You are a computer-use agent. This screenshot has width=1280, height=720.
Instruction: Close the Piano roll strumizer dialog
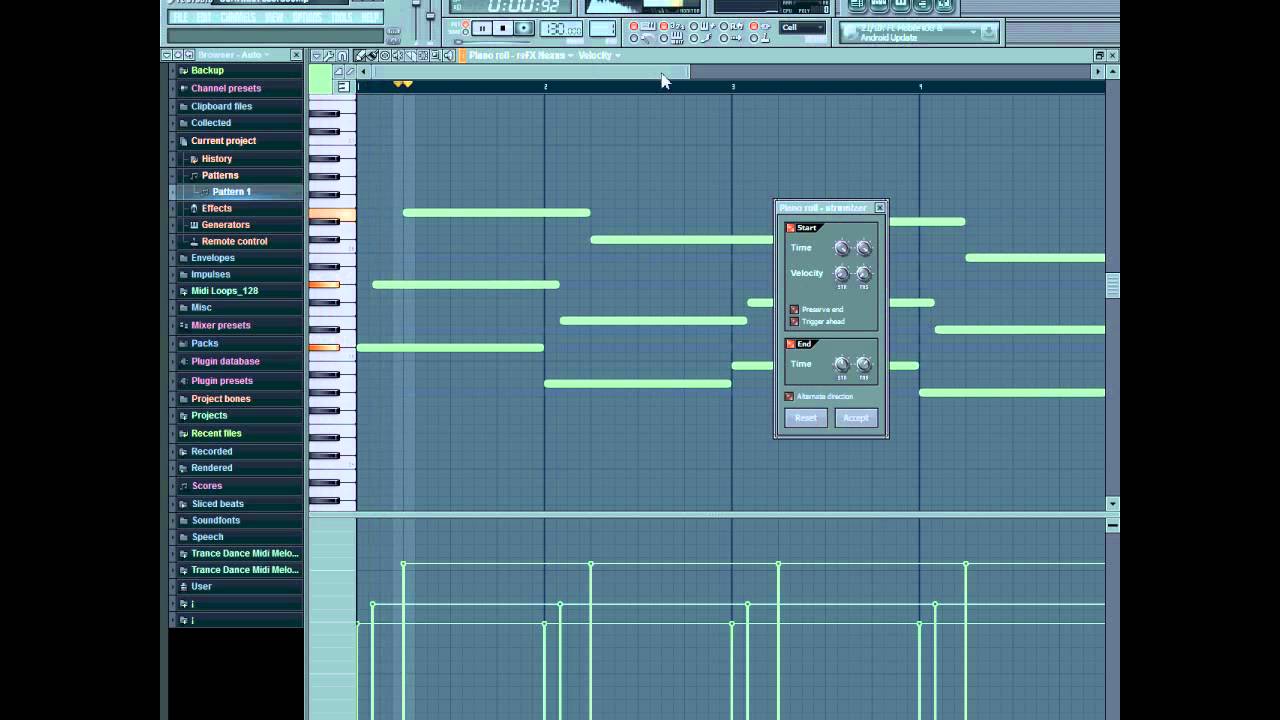(880, 208)
